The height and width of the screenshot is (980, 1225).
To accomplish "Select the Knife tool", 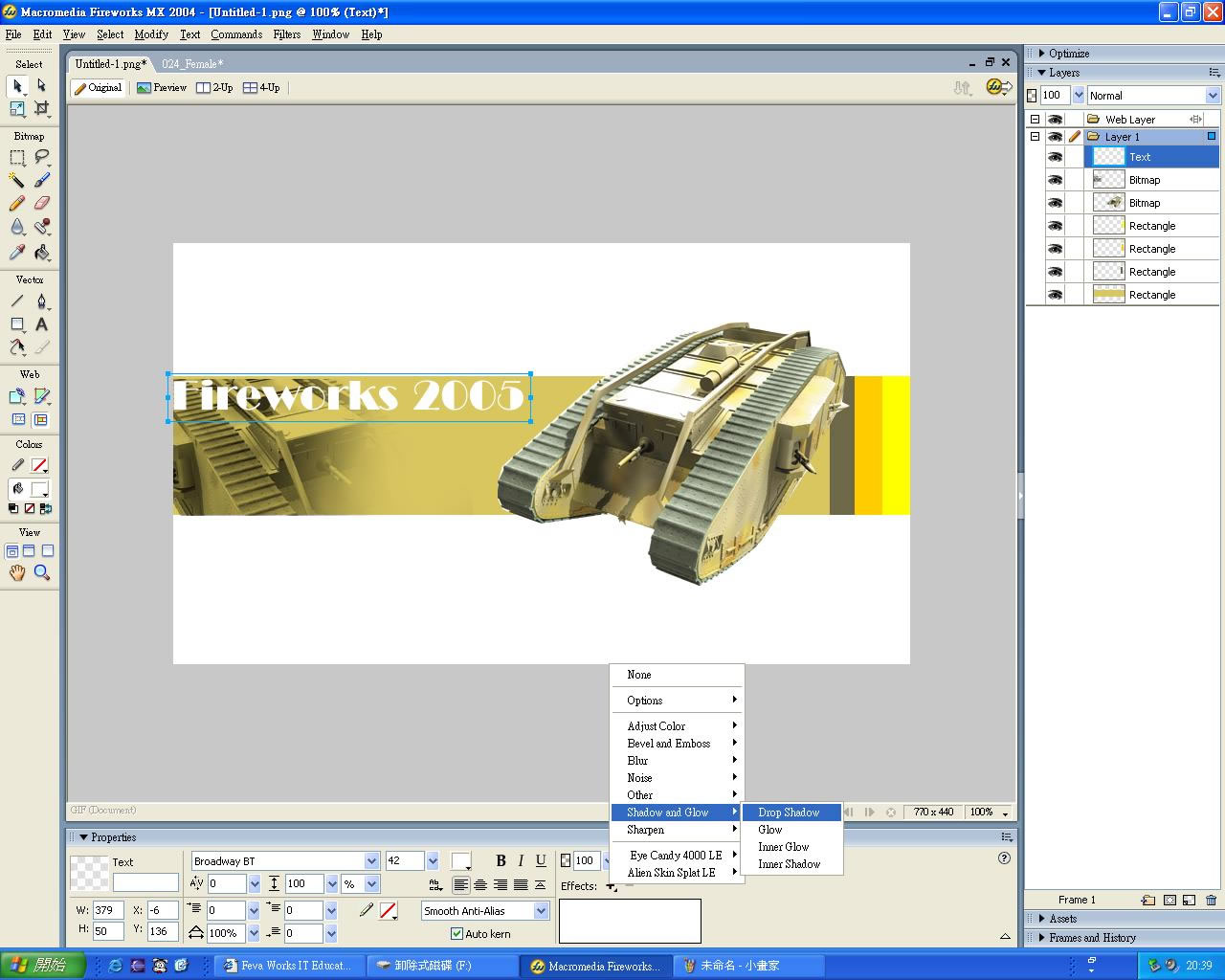I will [41, 347].
